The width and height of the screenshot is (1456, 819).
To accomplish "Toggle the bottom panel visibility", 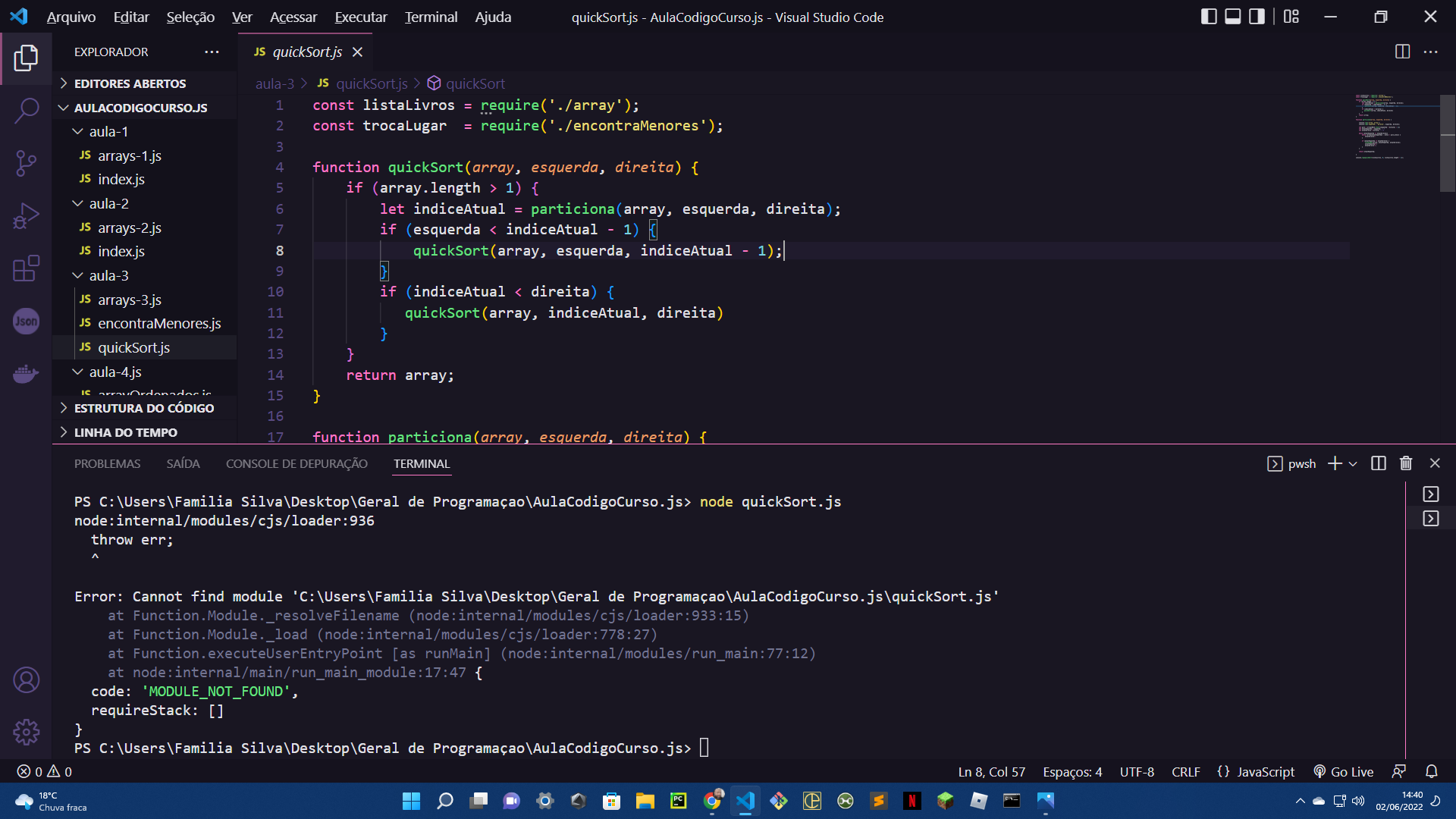I will (1233, 17).
